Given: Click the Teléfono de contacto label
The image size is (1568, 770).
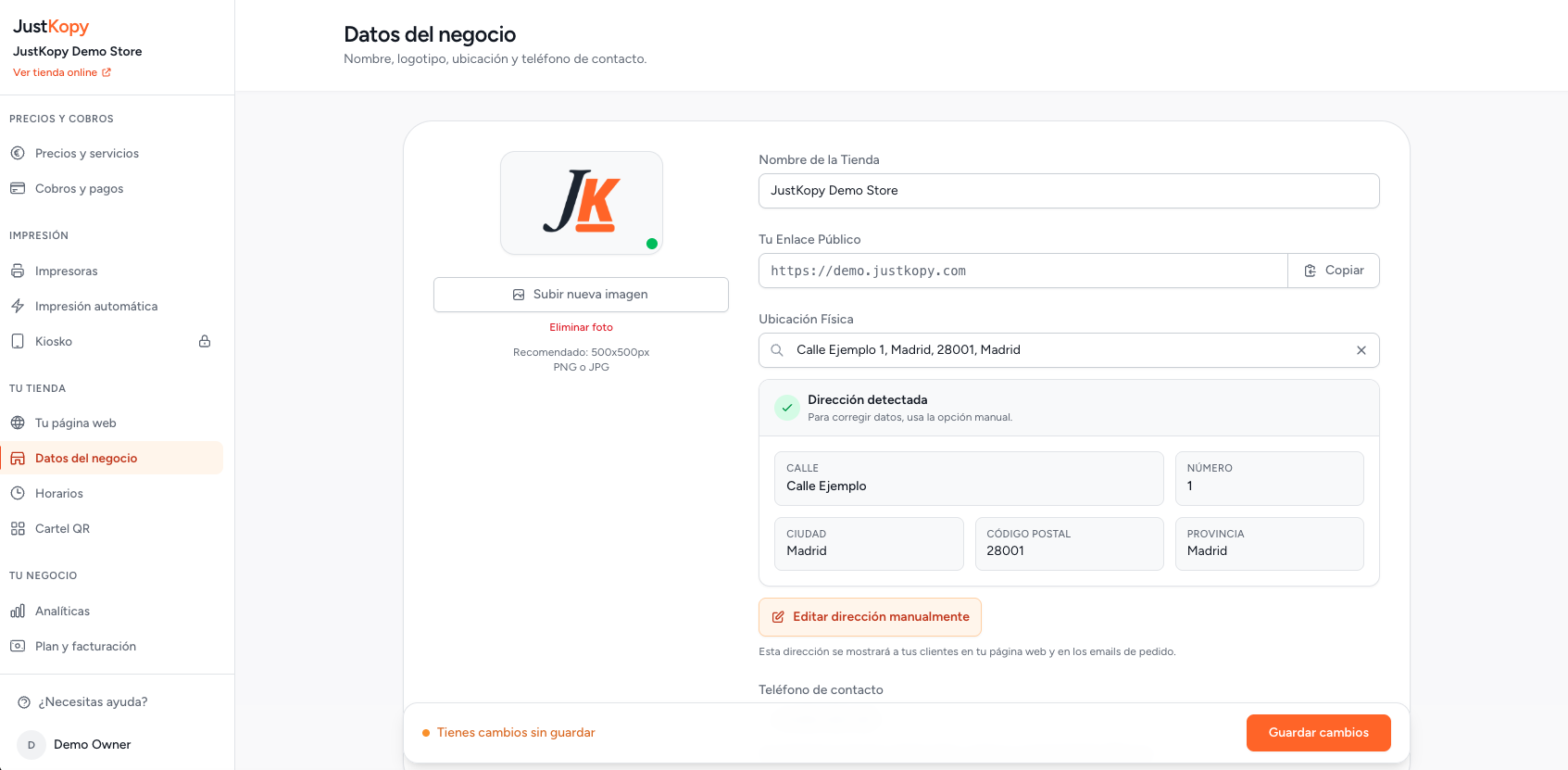Looking at the screenshot, I should click(821, 689).
